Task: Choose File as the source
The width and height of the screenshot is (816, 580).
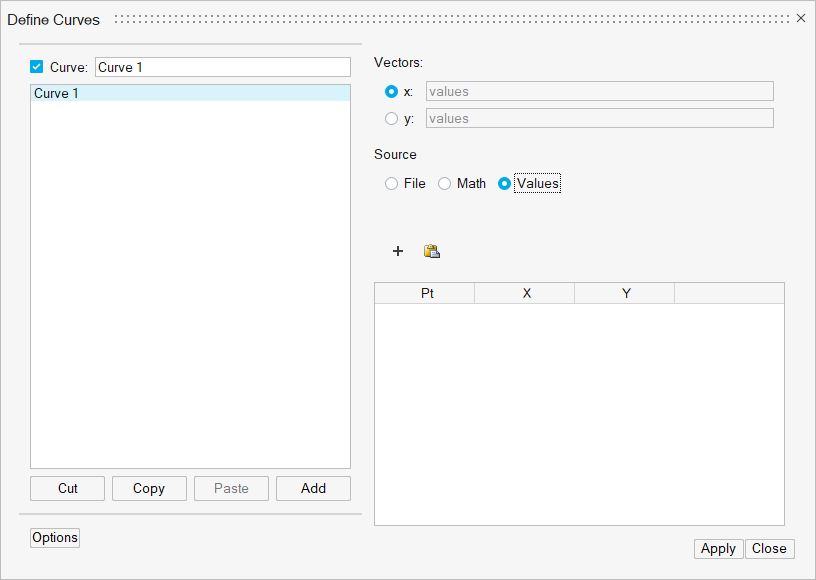Action: coord(391,184)
